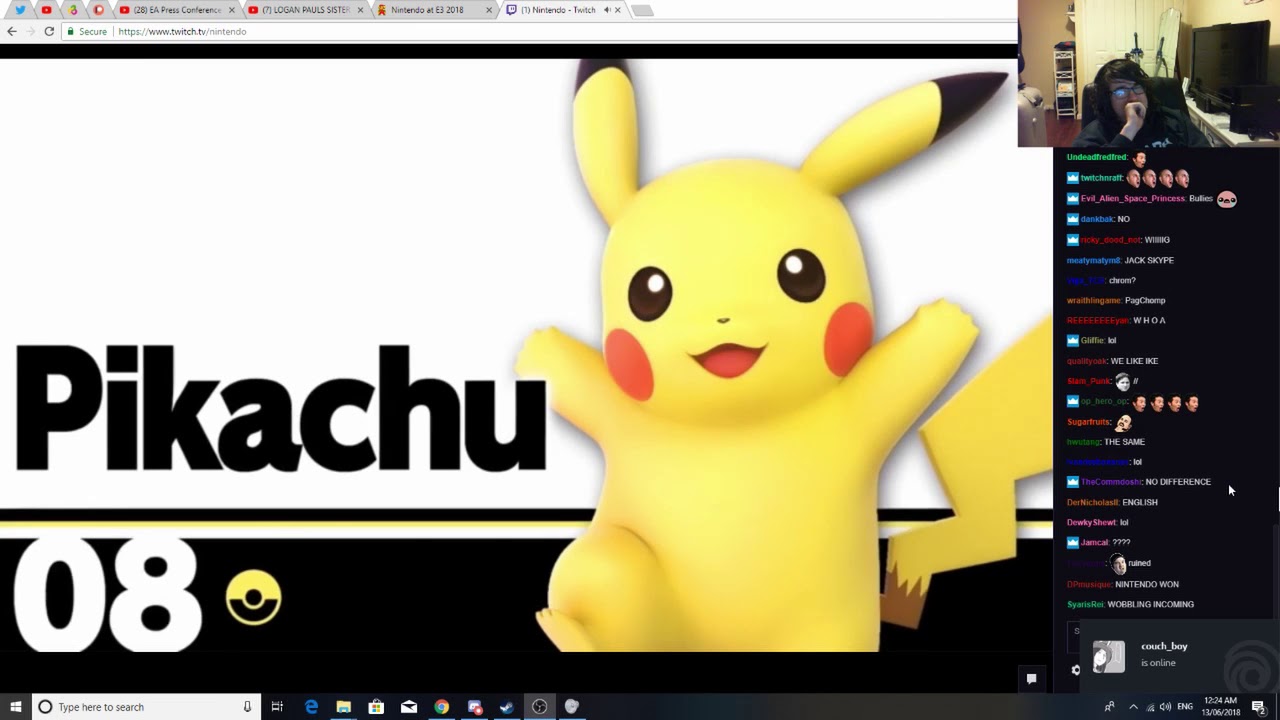Open the clock showing 12:24 AM

click(1220, 707)
